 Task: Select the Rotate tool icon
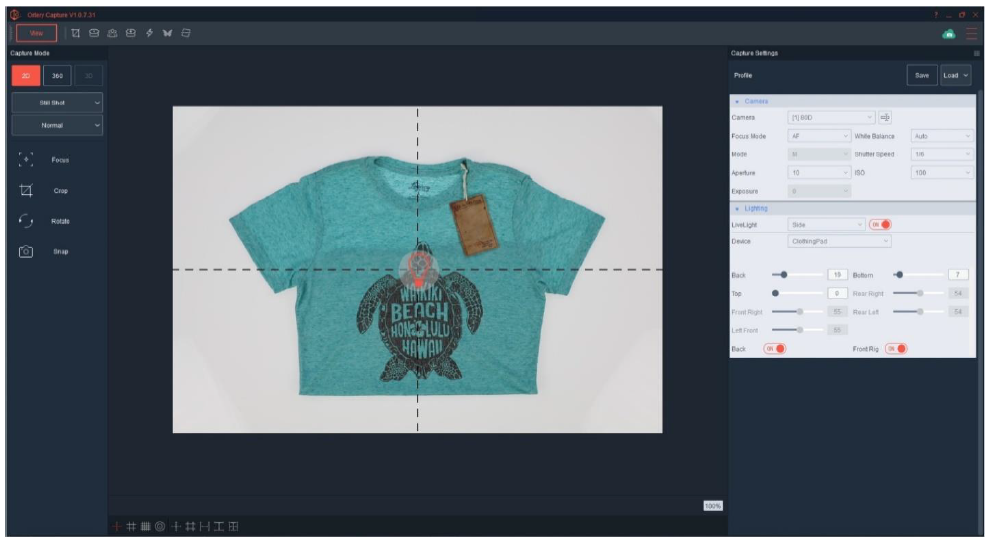[26, 221]
